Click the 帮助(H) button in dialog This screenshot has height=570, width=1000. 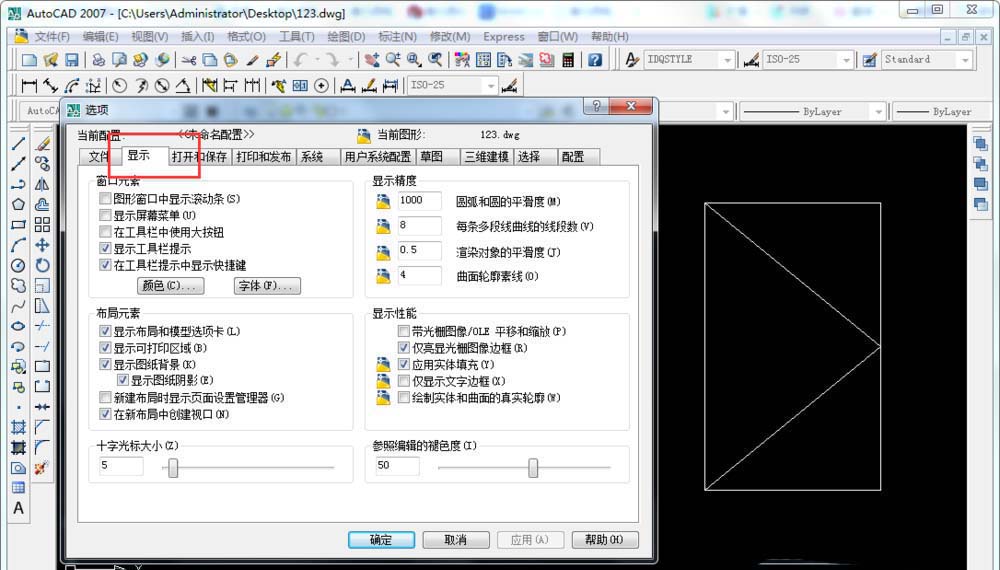[605, 540]
